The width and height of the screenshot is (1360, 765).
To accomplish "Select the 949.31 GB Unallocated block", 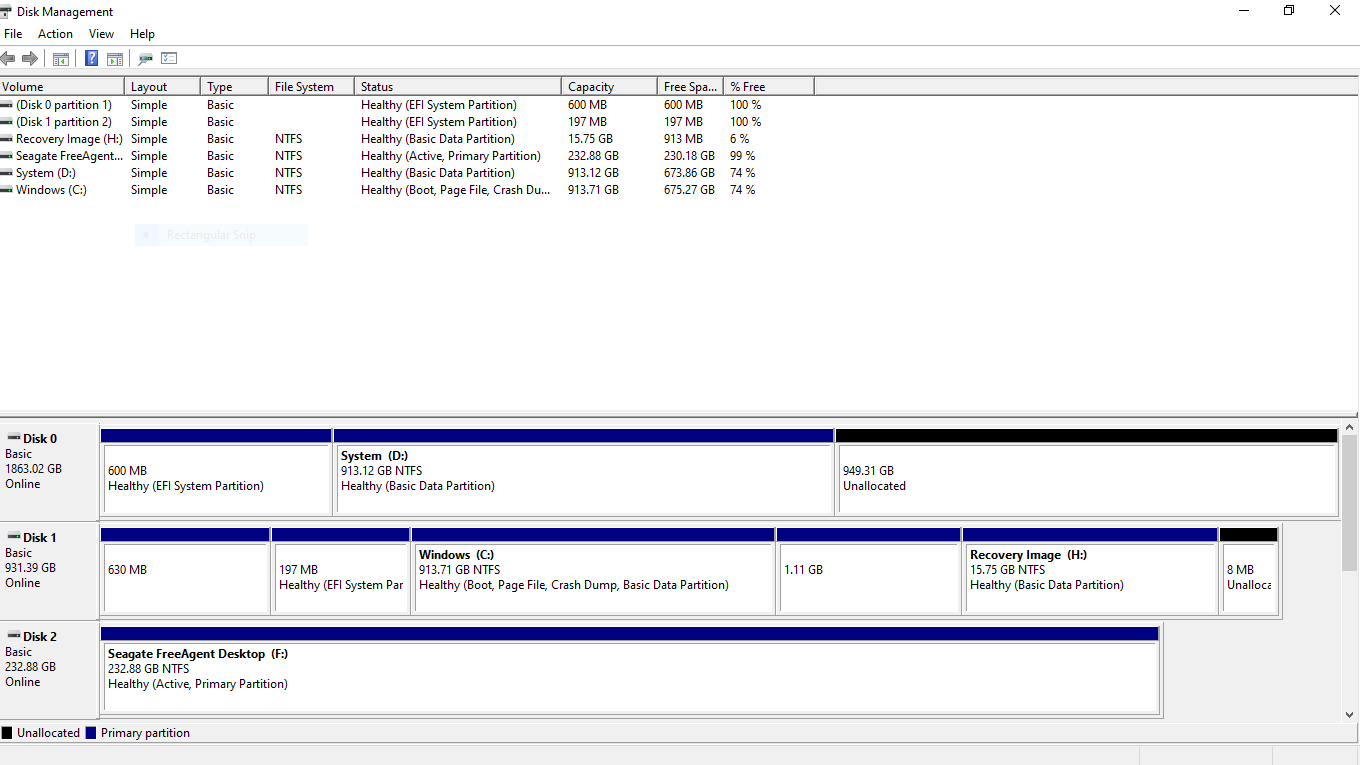I will coord(1087,472).
